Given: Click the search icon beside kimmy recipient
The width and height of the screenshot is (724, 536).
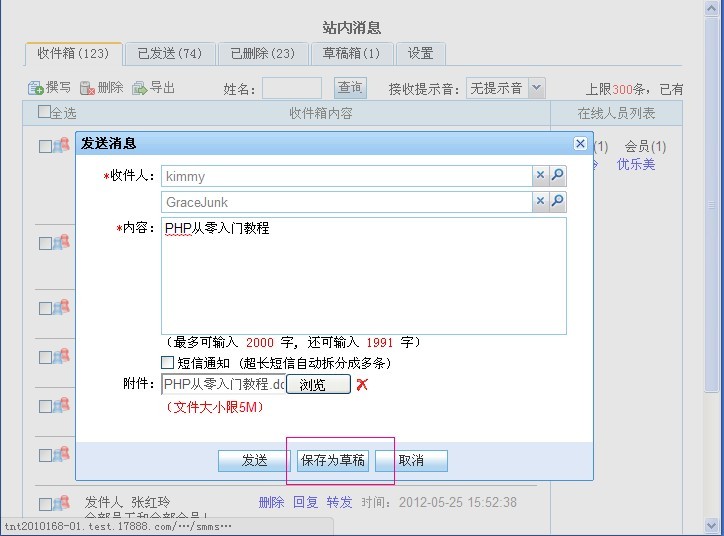Looking at the screenshot, I should (x=558, y=175).
